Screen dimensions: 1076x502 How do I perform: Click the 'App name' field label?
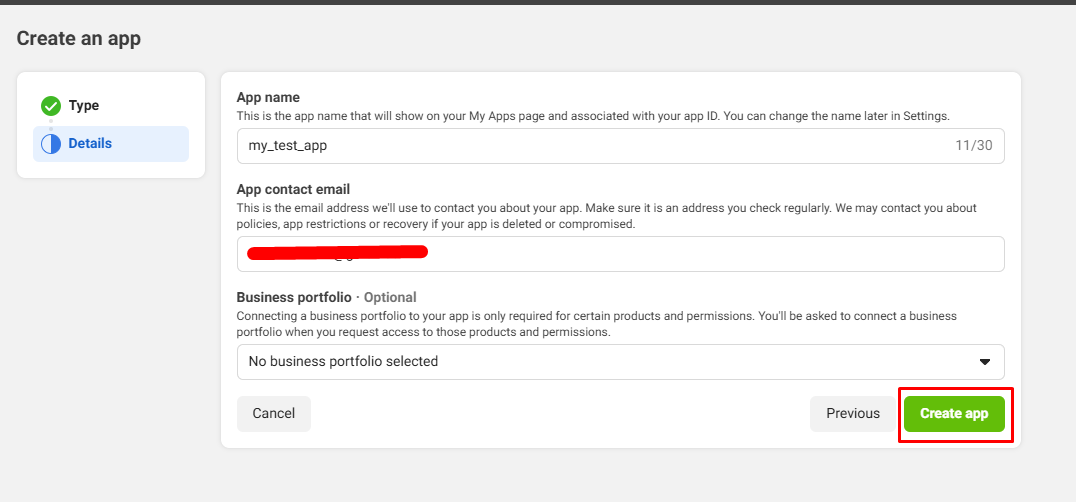coord(268,98)
